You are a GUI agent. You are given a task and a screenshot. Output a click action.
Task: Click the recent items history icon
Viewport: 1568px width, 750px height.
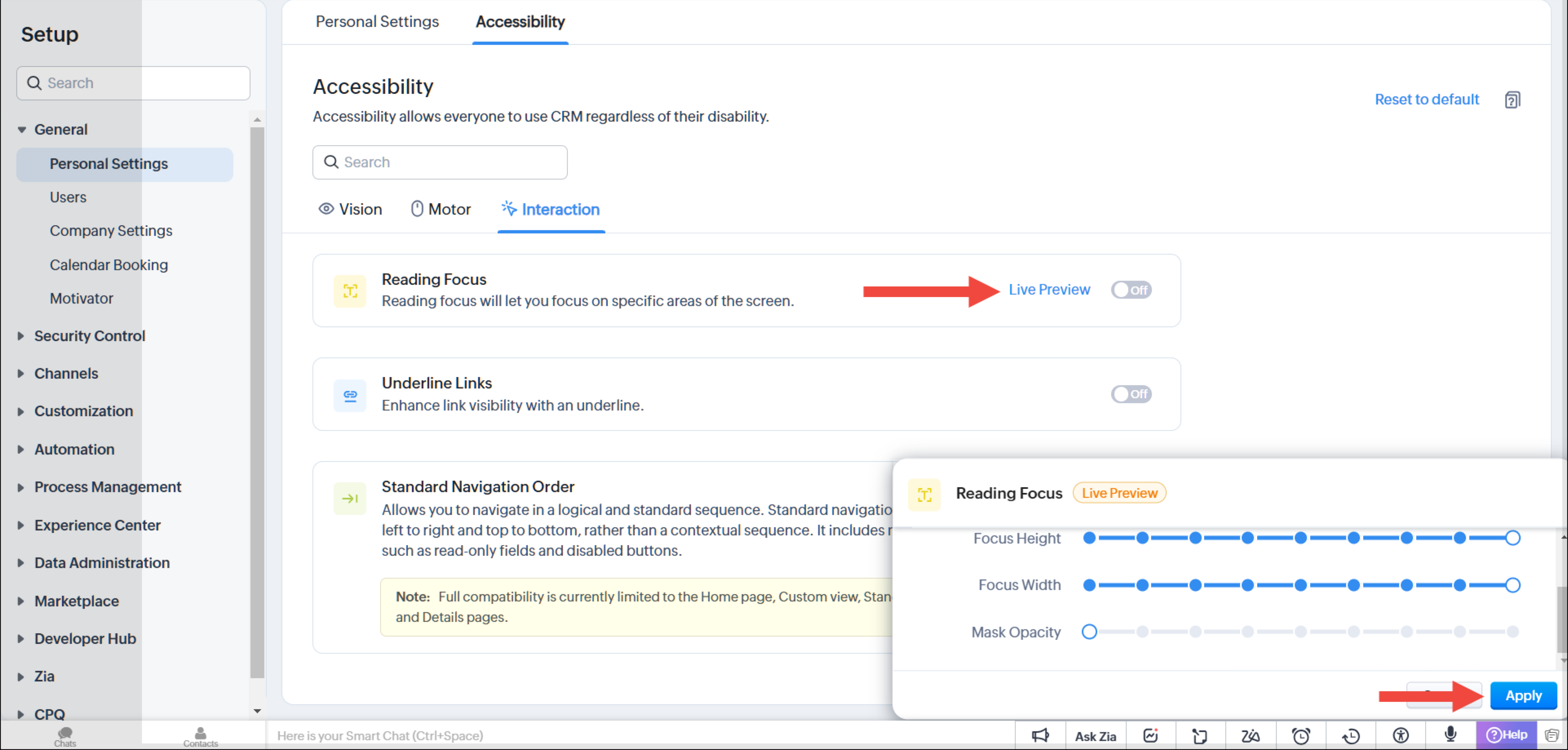pyautogui.click(x=1351, y=735)
